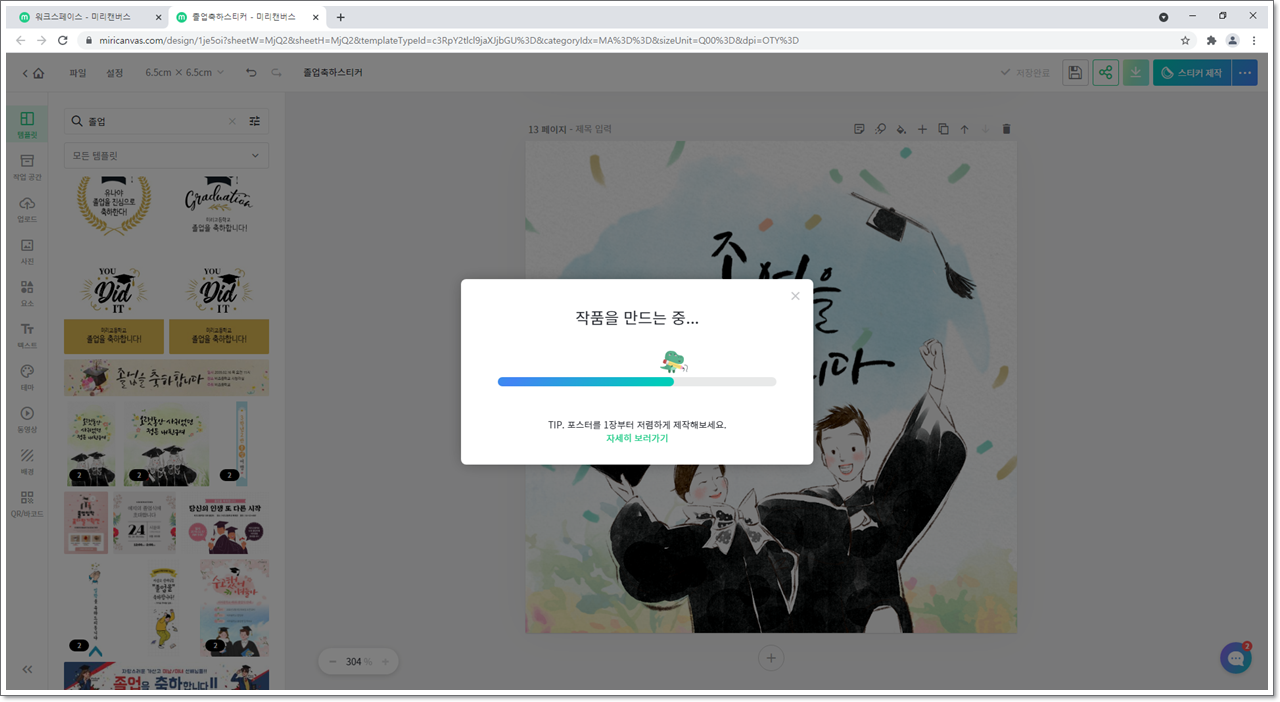The height and width of the screenshot is (702, 1280).
Task: Open the search filter options
Action: click(x=255, y=121)
